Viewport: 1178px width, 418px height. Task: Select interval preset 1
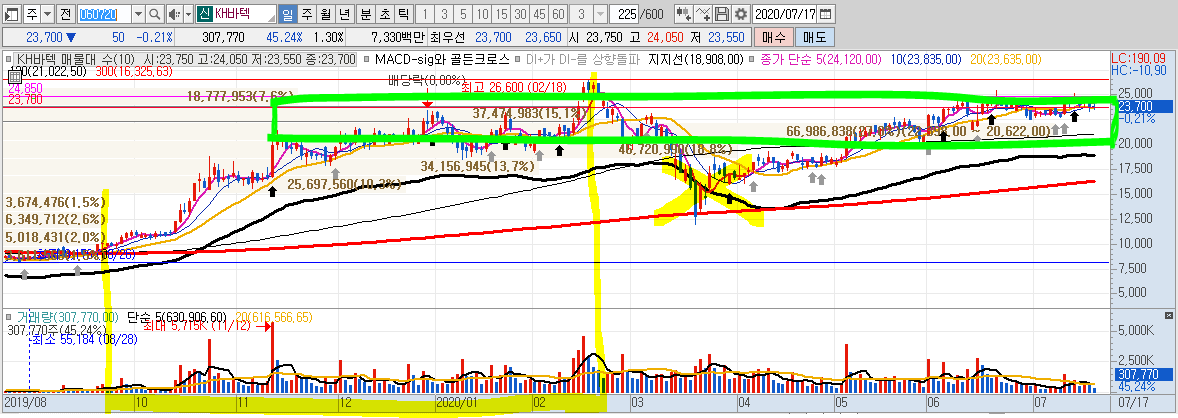click(426, 14)
